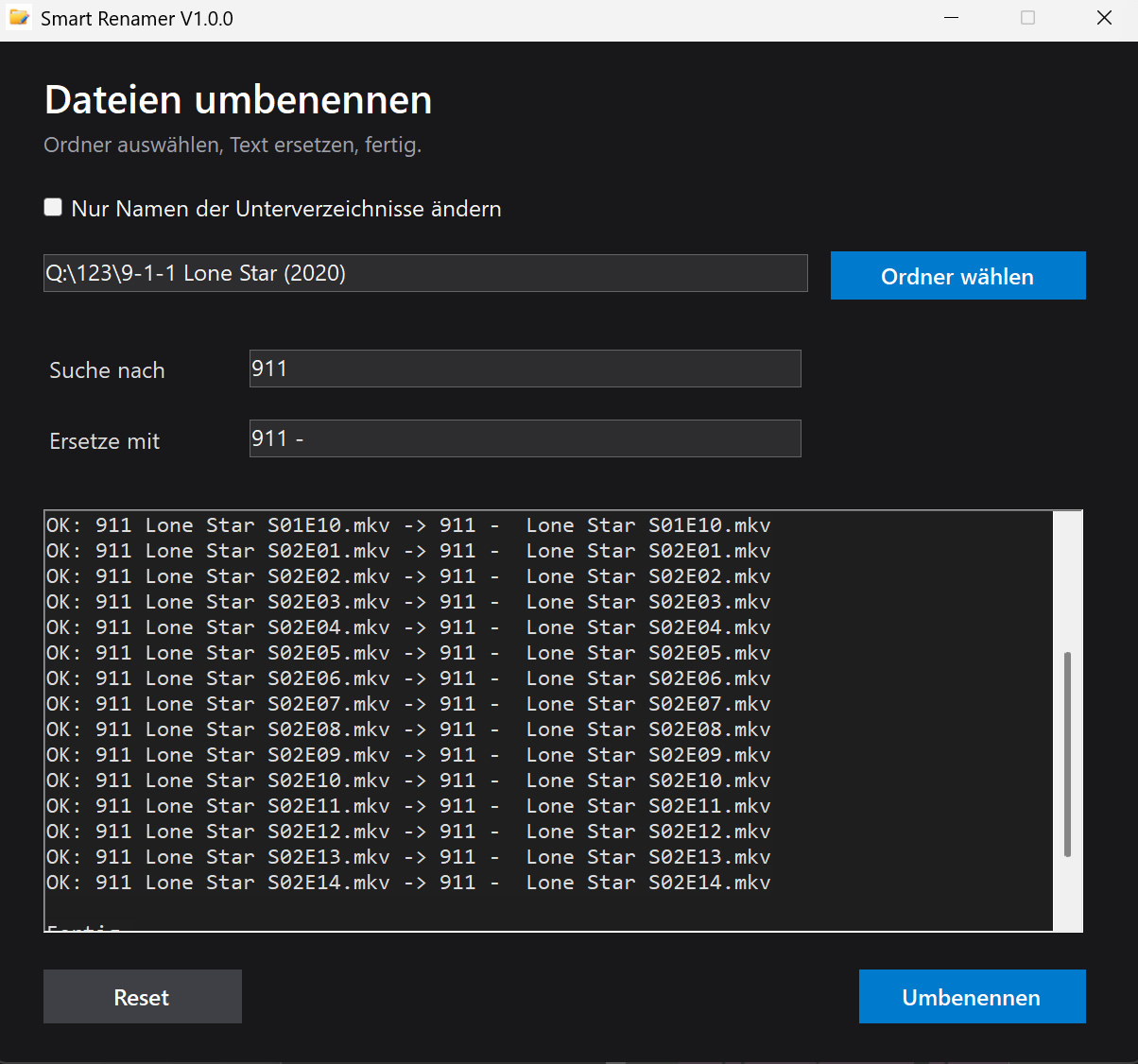This screenshot has width=1138, height=1064.
Task: Click the log entry for S02E14.mkv
Action: point(408,883)
